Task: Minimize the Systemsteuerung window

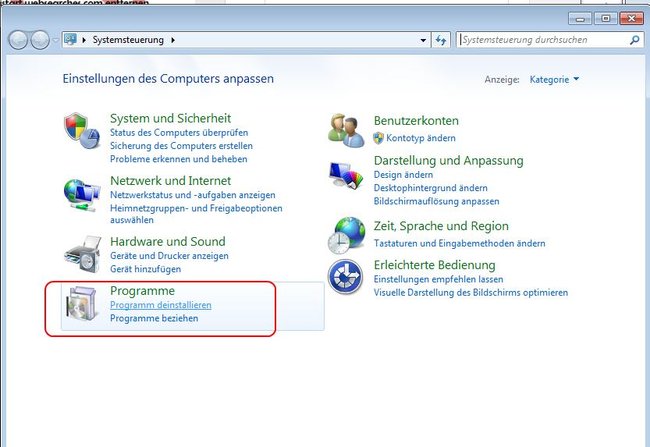Action: pos(580,19)
